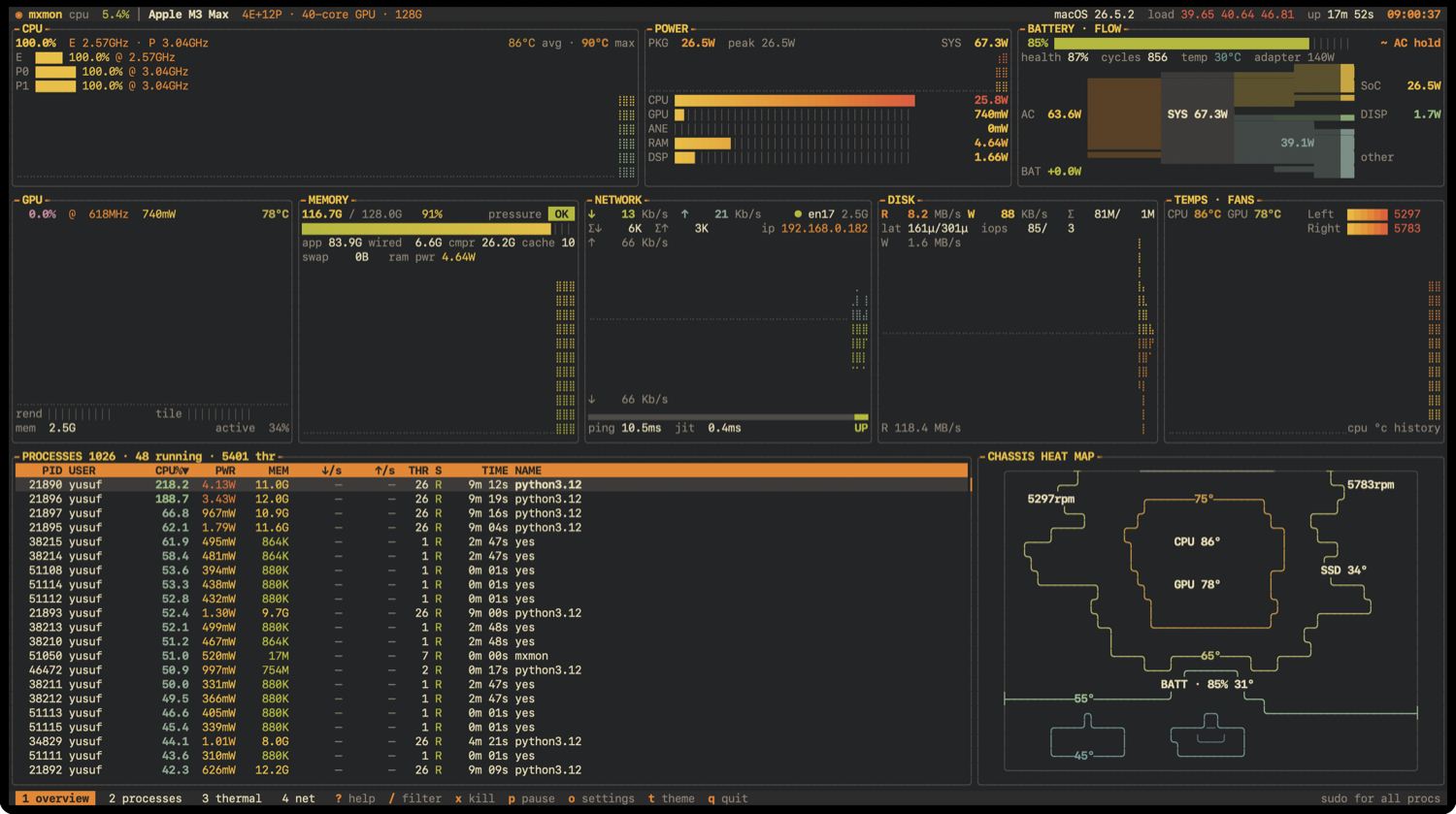This screenshot has width=1456, height=814.
Task: Click the Left fan speed bar
Action: (x=1368, y=214)
